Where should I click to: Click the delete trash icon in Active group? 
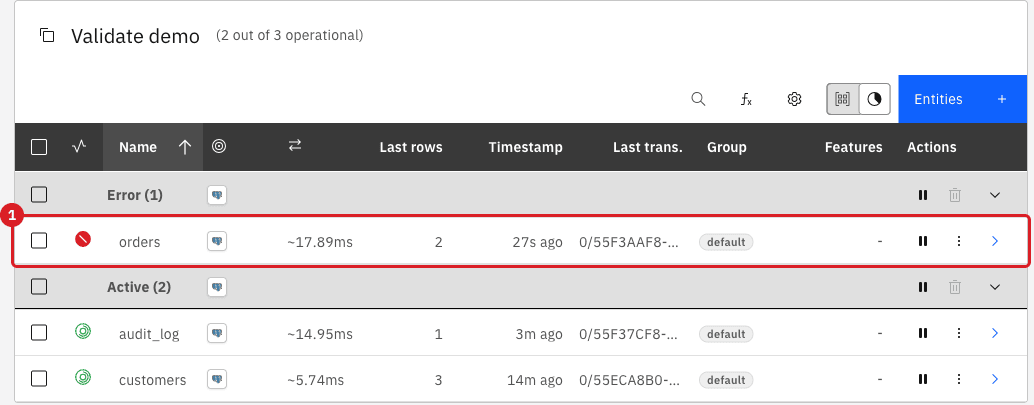(955, 287)
